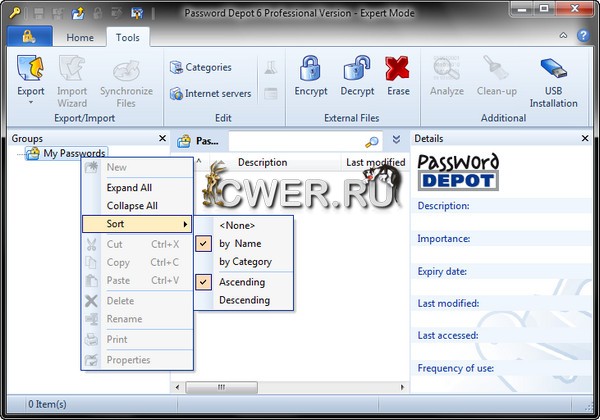The height and width of the screenshot is (420, 600).
Task: Open the Import Wizard tool
Action: point(72,81)
